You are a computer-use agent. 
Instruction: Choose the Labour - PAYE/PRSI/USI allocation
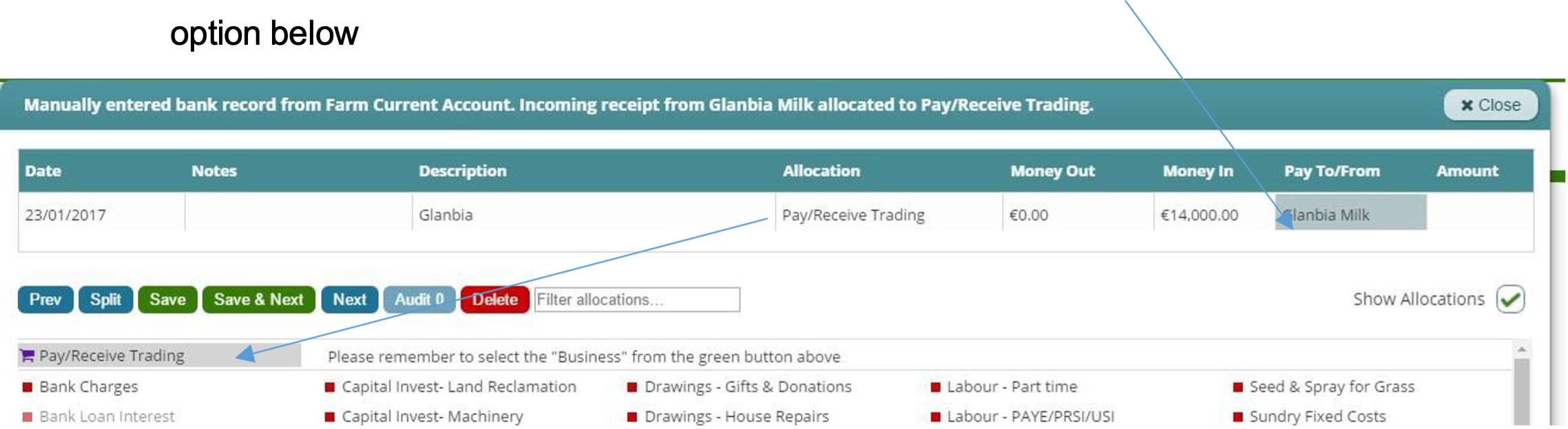pos(1030,417)
